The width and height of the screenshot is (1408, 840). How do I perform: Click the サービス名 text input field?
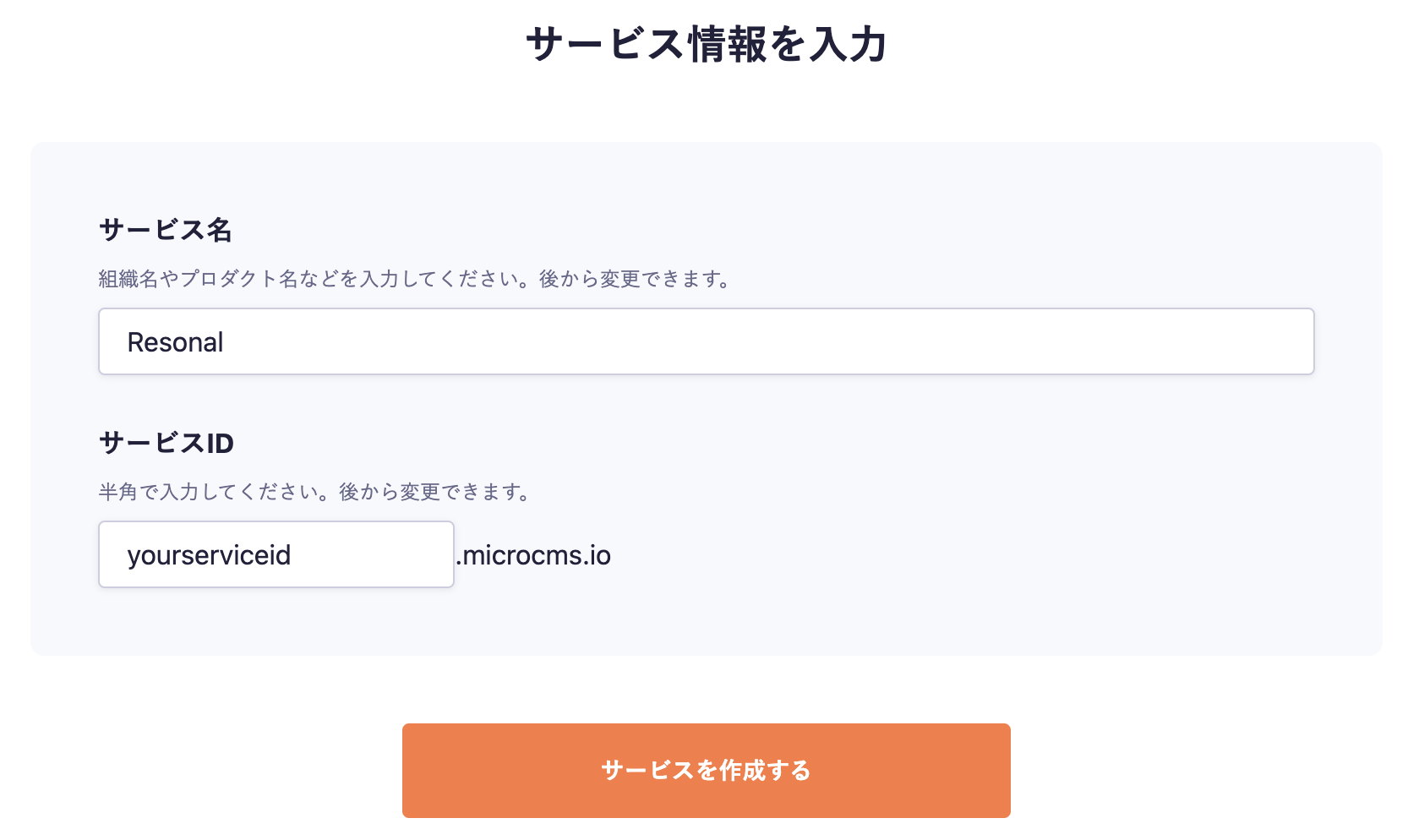(706, 341)
